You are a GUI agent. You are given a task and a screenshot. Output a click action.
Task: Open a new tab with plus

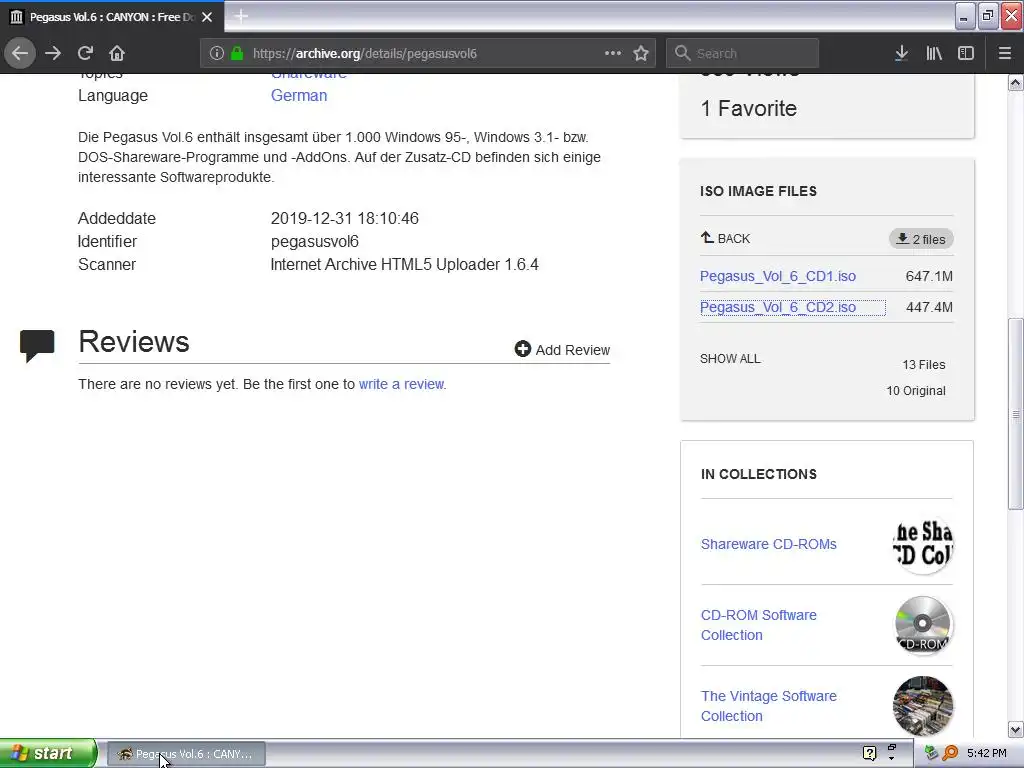click(241, 16)
